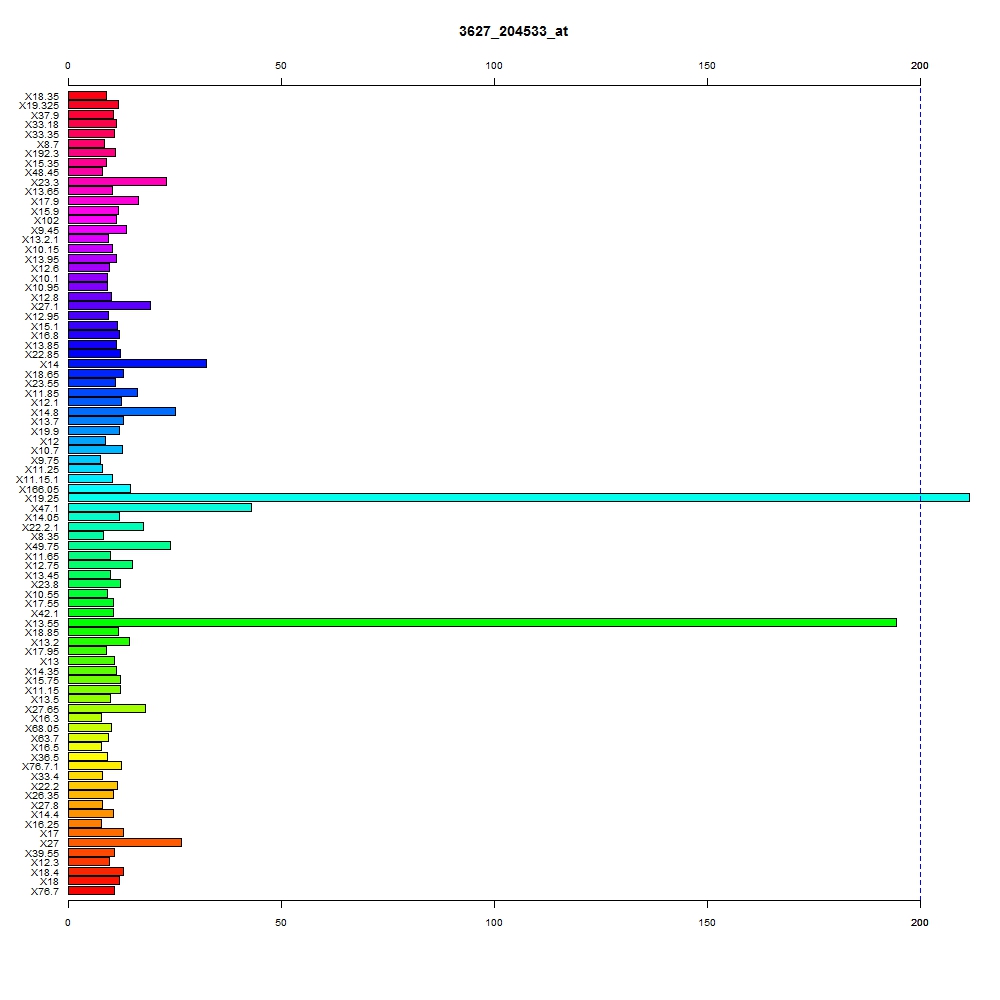
Task: Select the magenta bar for X17.9
Action: point(103,201)
